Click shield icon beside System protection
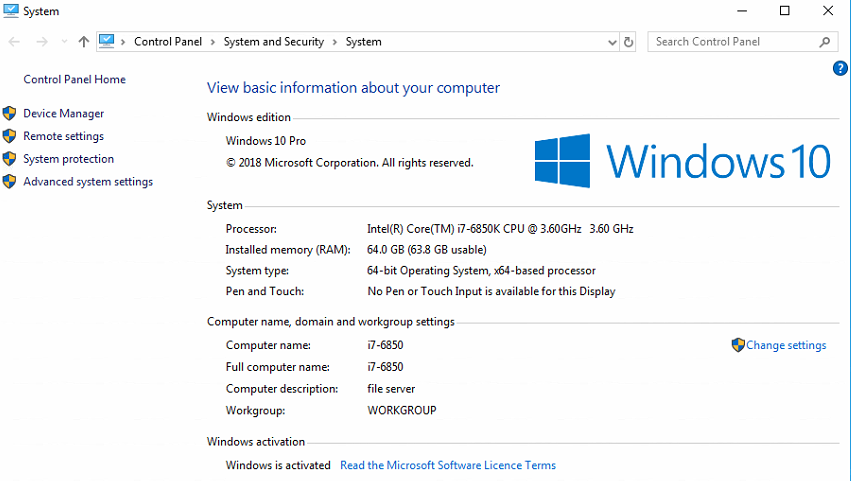 point(9,159)
